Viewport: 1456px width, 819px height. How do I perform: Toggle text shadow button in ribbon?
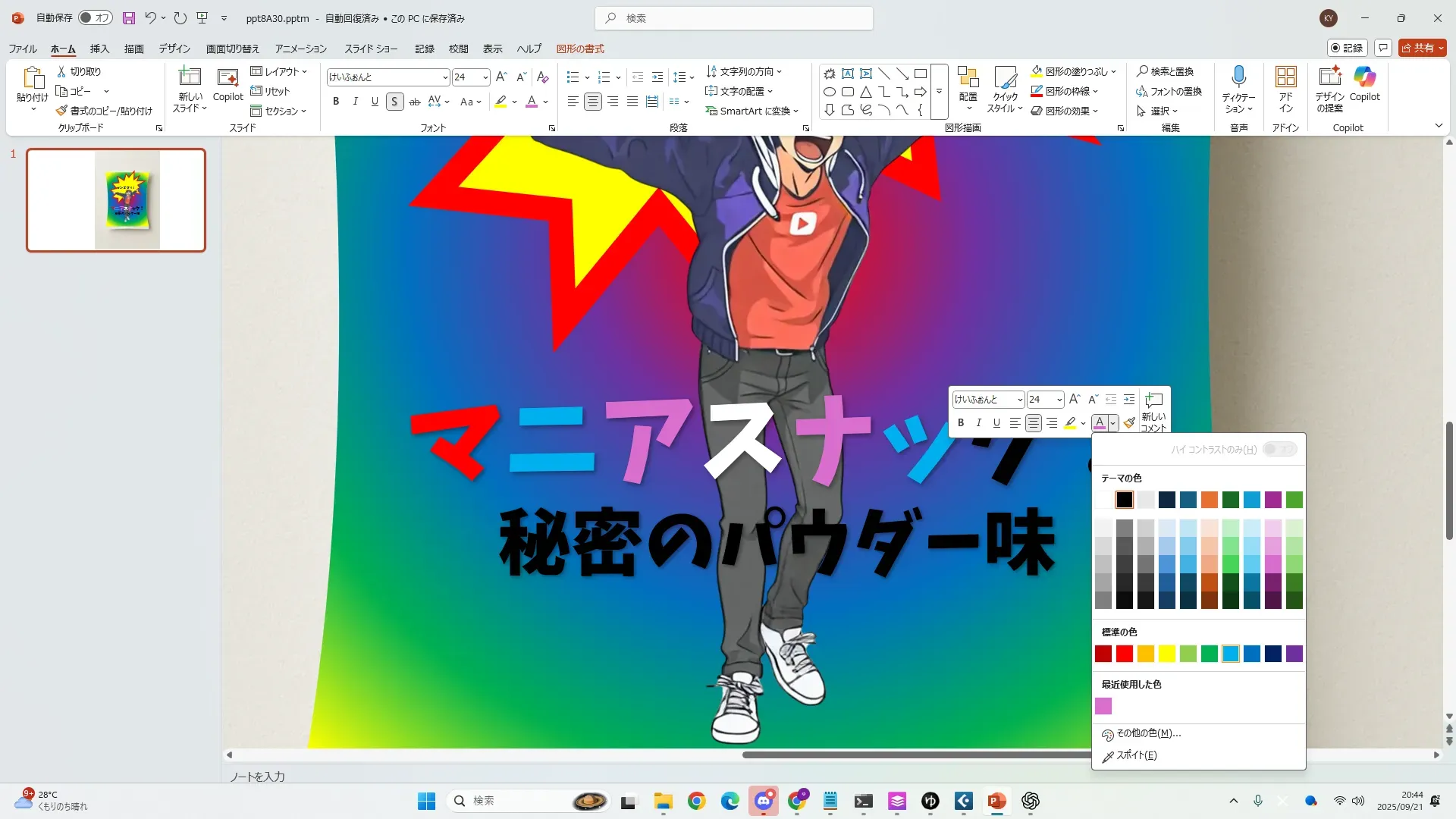(x=394, y=102)
